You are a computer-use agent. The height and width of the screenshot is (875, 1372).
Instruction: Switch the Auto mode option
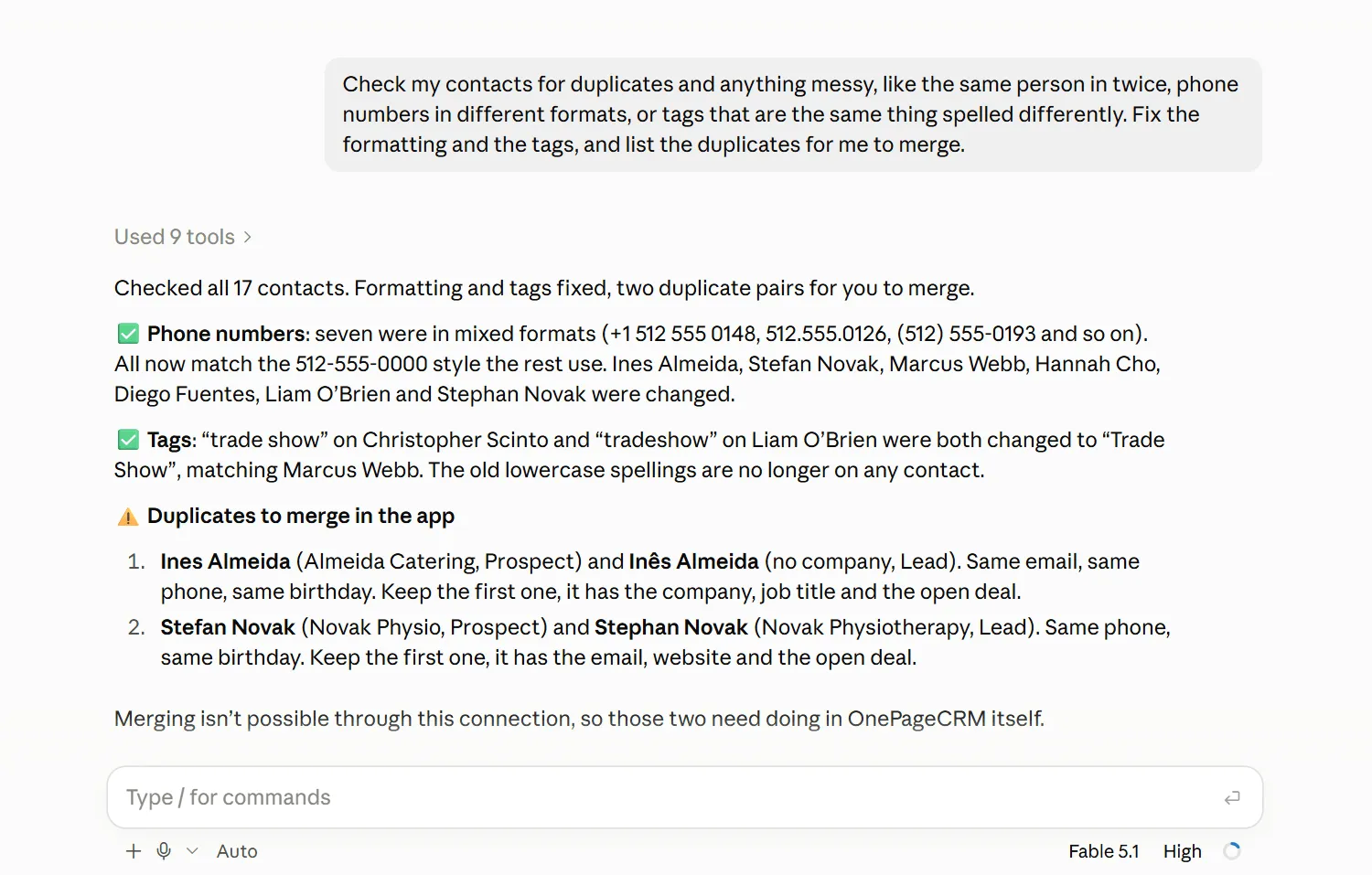coord(237,851)
